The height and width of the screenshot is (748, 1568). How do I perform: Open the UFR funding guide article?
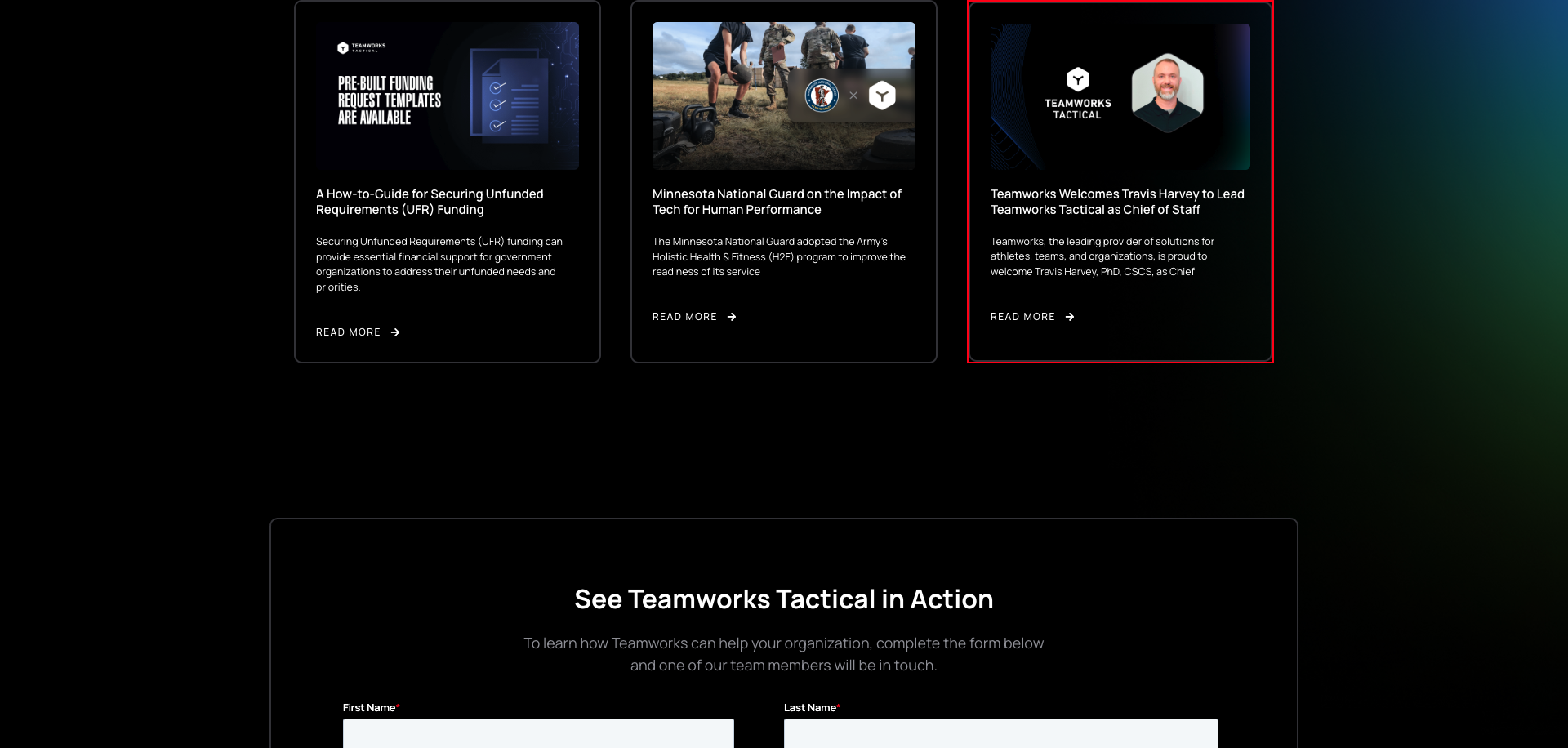coord(429,202)
